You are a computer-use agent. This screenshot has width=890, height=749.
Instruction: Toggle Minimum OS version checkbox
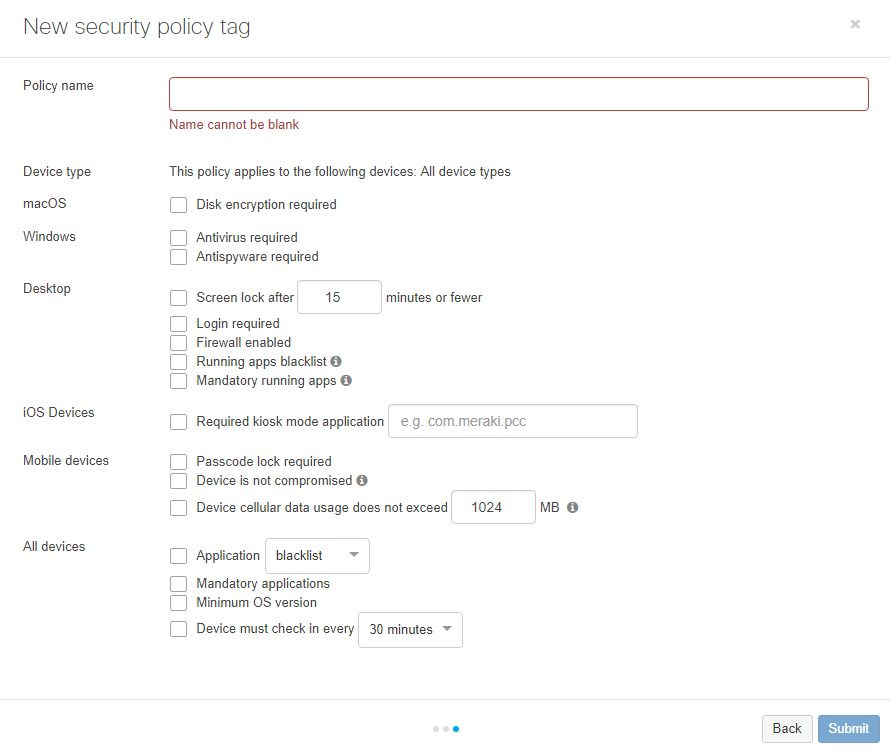point(178,603)
